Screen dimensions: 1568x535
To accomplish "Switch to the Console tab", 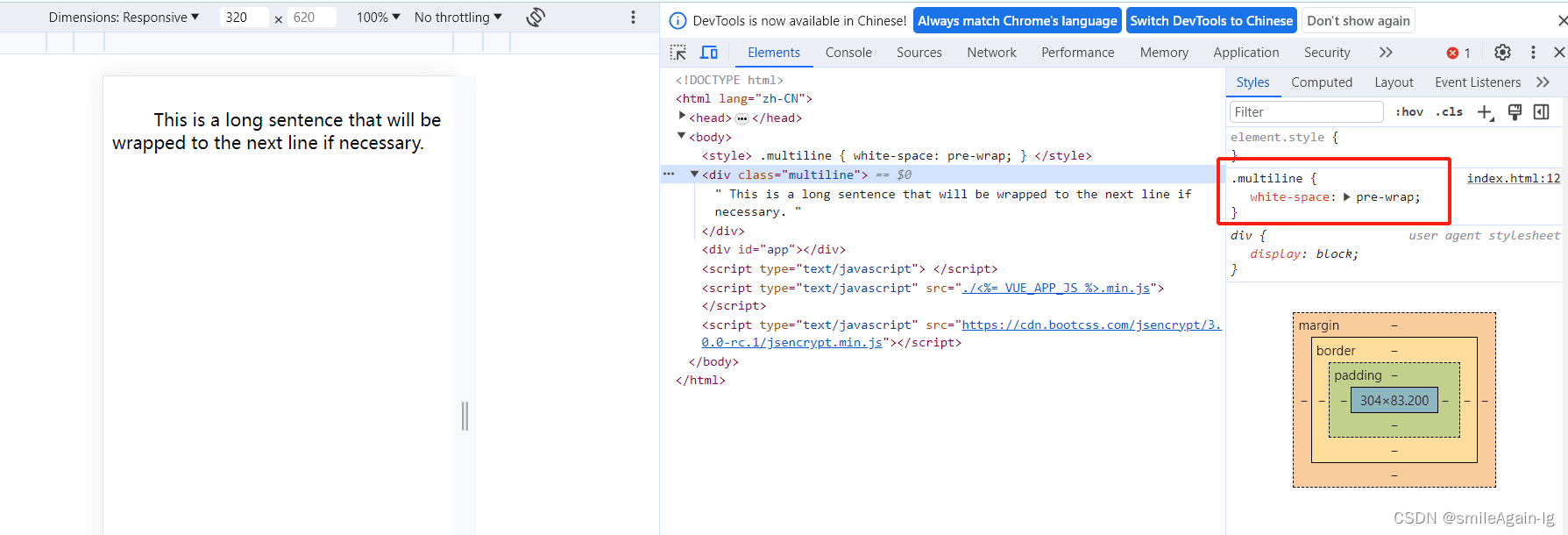I will 848,53.
